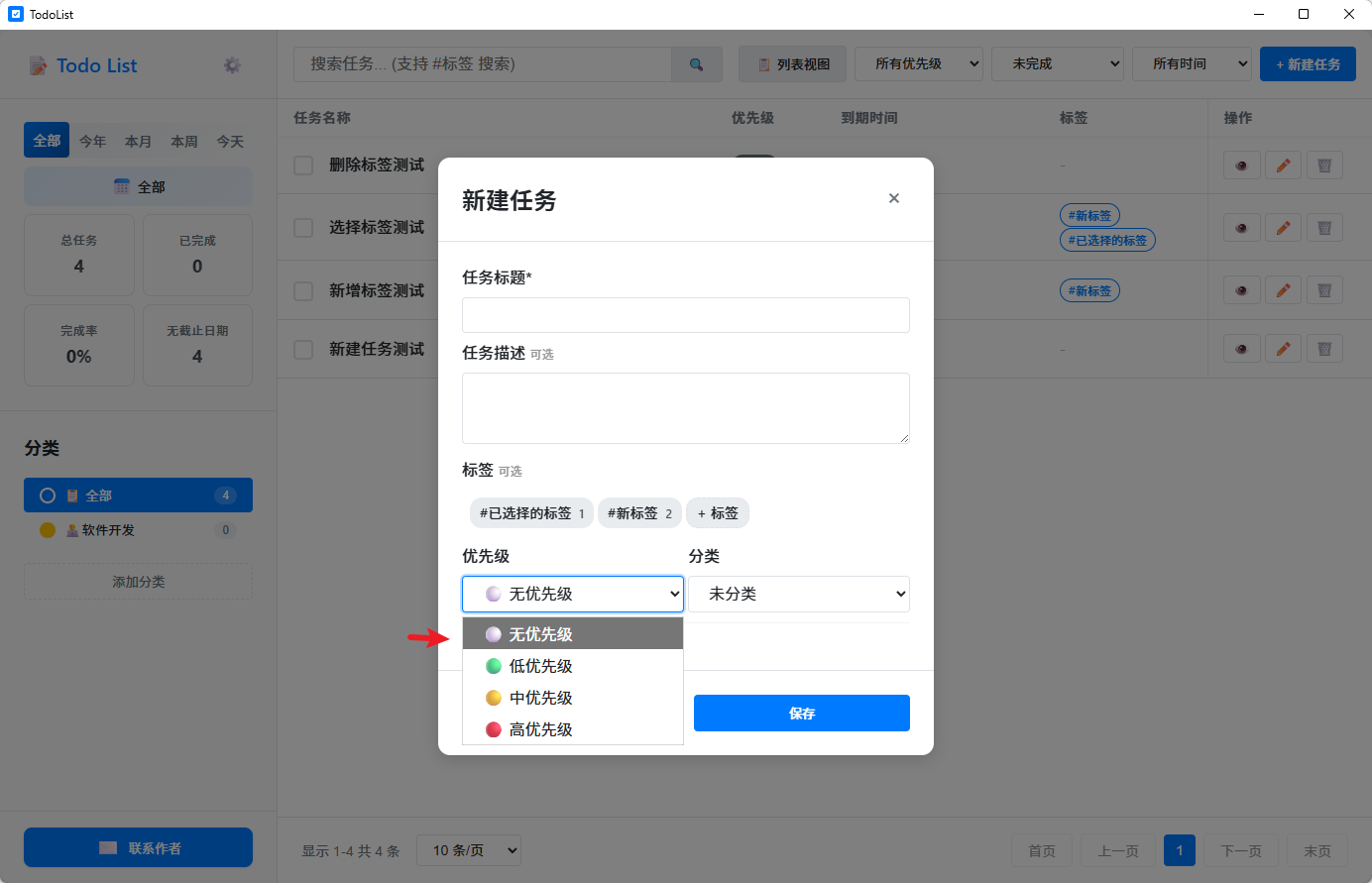Check the 选择标签测试 task checkbox
This screenshot has width=1372, height=883.
(x=303, y=228)
